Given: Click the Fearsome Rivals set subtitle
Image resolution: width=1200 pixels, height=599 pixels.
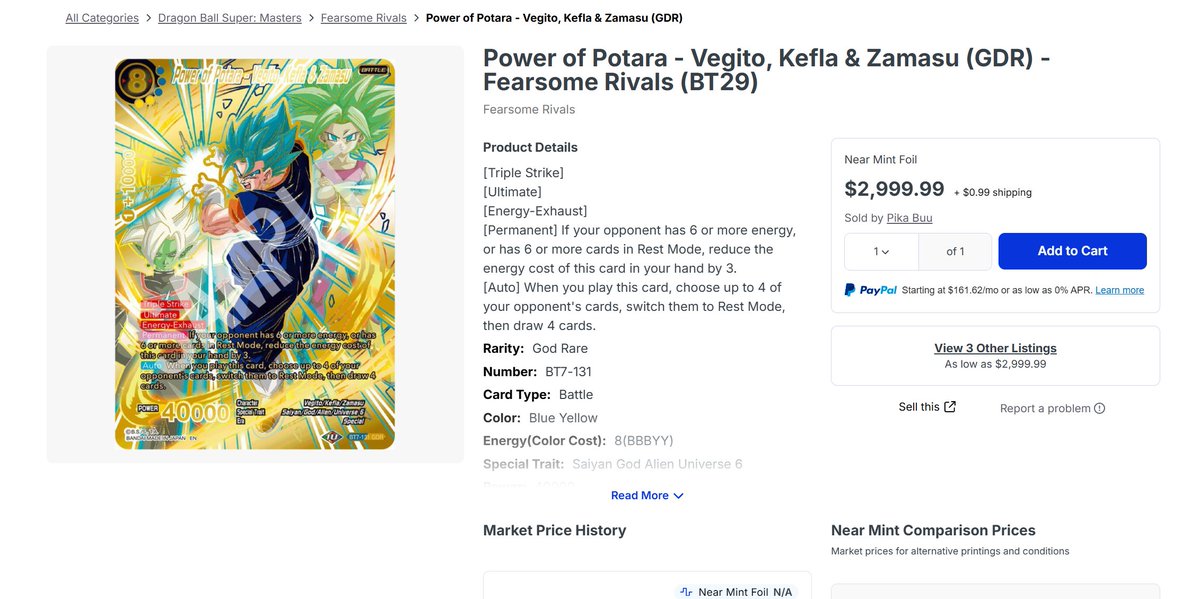Looking at the screenshot, I should click(529, 109).
